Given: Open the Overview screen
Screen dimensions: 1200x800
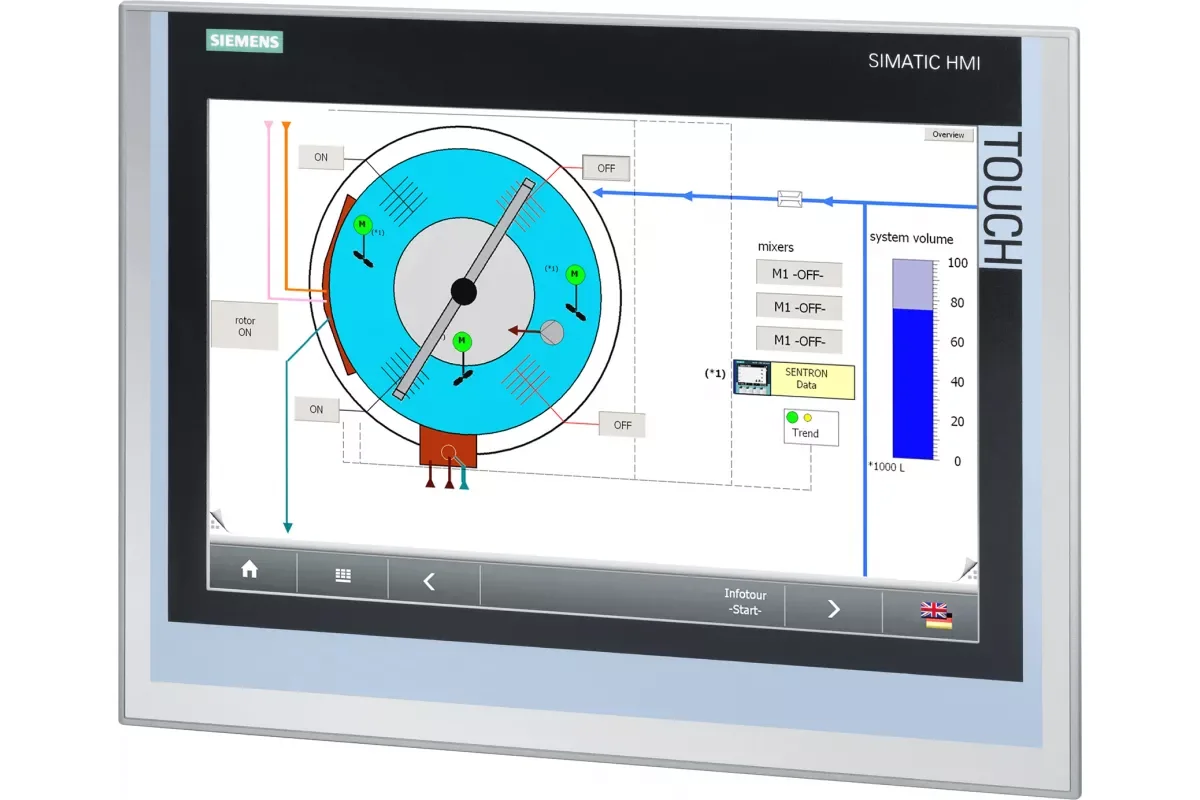Looking at the screenshot, I should (x=948, y=134).
